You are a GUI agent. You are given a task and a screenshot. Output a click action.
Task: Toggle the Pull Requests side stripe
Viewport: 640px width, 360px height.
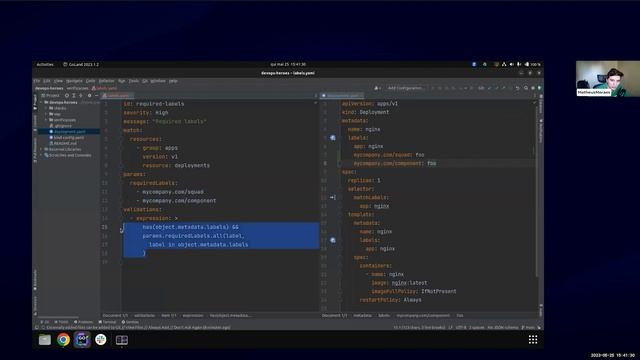click(x=35, y=150)
